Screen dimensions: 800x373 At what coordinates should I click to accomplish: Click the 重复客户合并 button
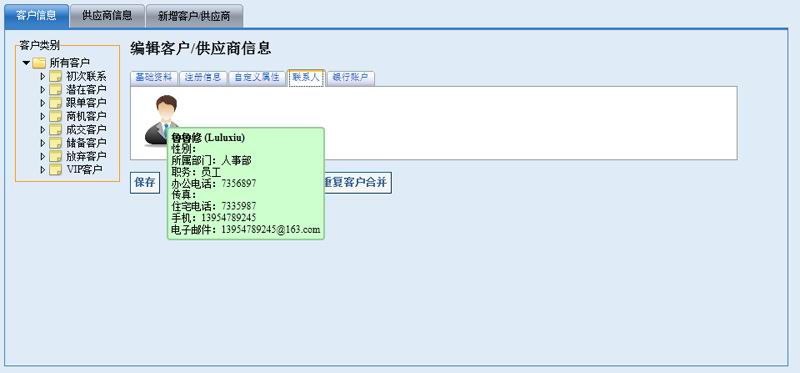(358, 183)
